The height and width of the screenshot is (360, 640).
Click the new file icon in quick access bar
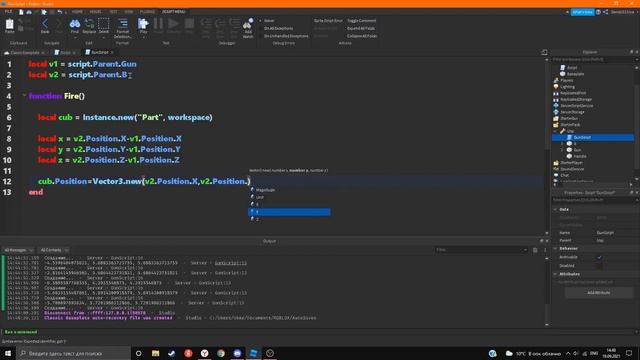pyautogui.click(x=21, y=12)
